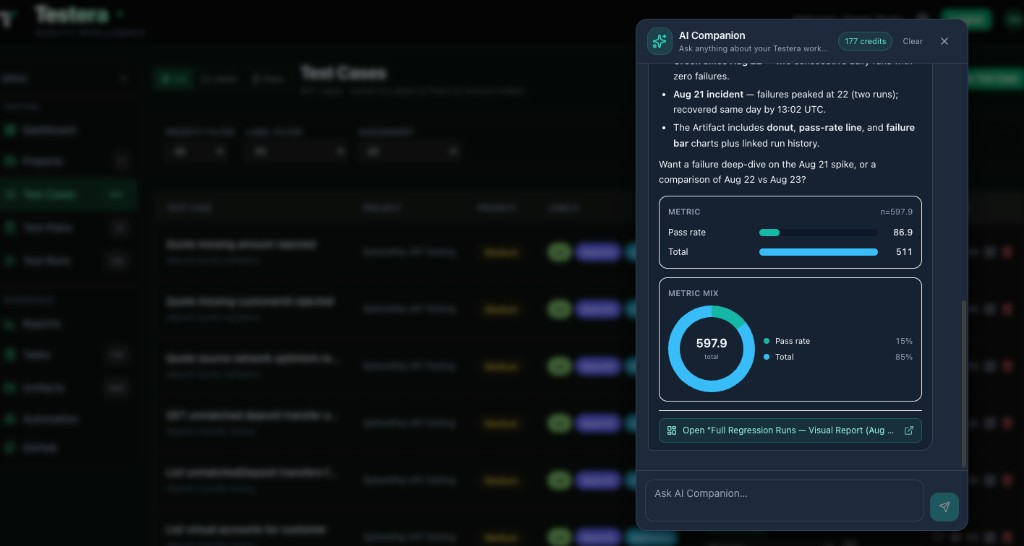The height and width of the screenshot is (546, 1024).
Task: Focus the Ask AI Companion input field
Action: click(x=784, y=500)
